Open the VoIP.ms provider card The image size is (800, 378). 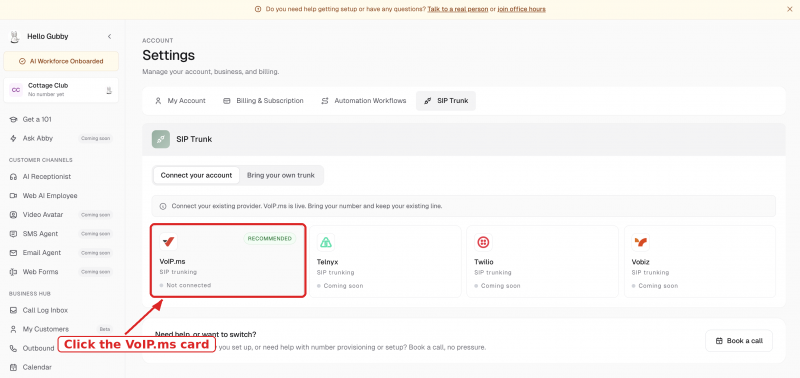[x=228, y=261]
